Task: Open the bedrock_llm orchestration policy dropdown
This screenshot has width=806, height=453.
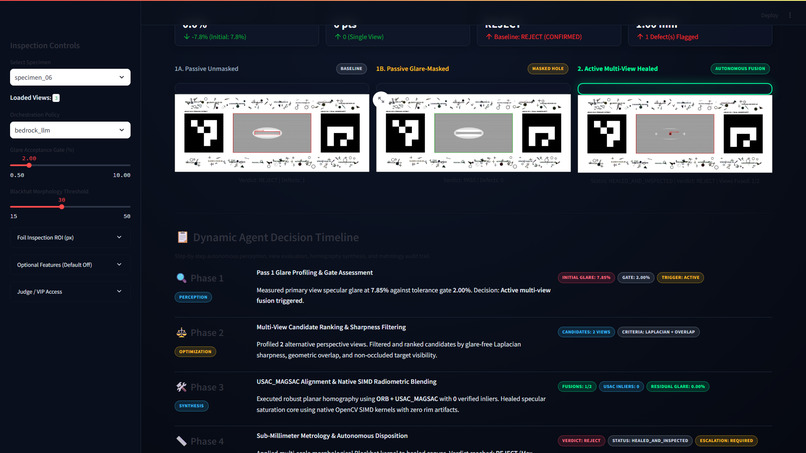Action: [70, 130]
